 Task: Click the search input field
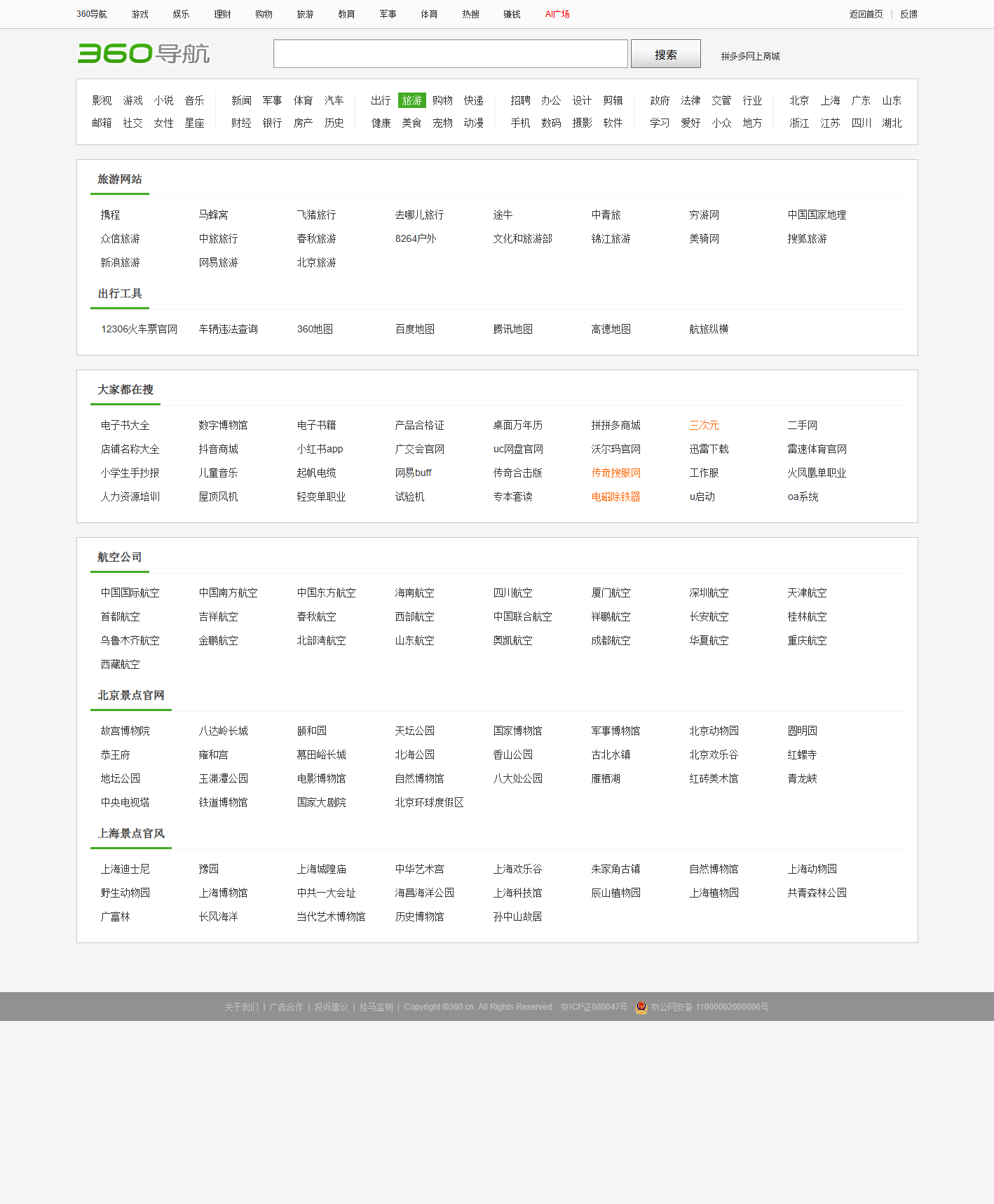coord(450,54)
